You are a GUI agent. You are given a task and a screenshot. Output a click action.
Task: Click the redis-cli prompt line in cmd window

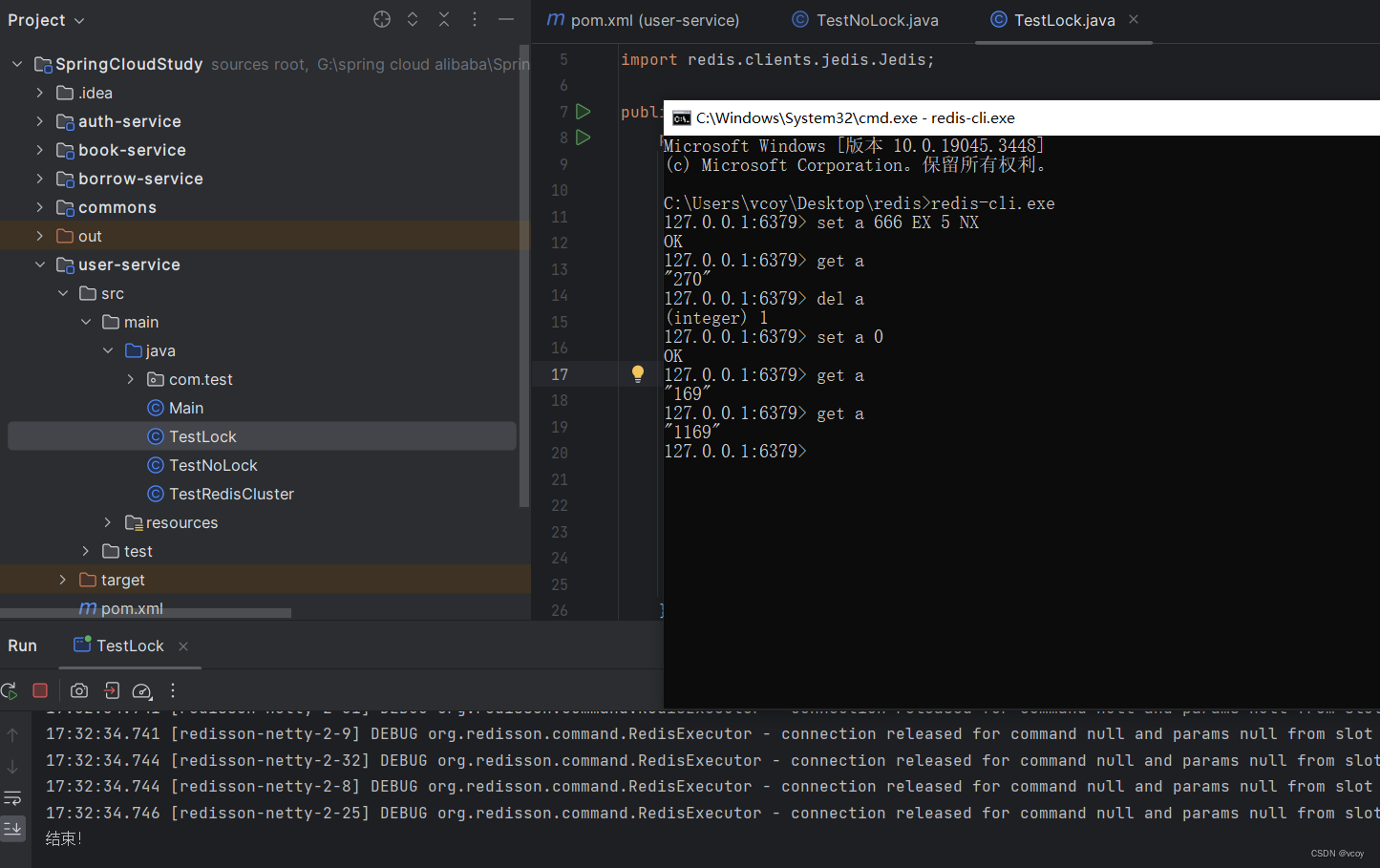click(735, 452)
